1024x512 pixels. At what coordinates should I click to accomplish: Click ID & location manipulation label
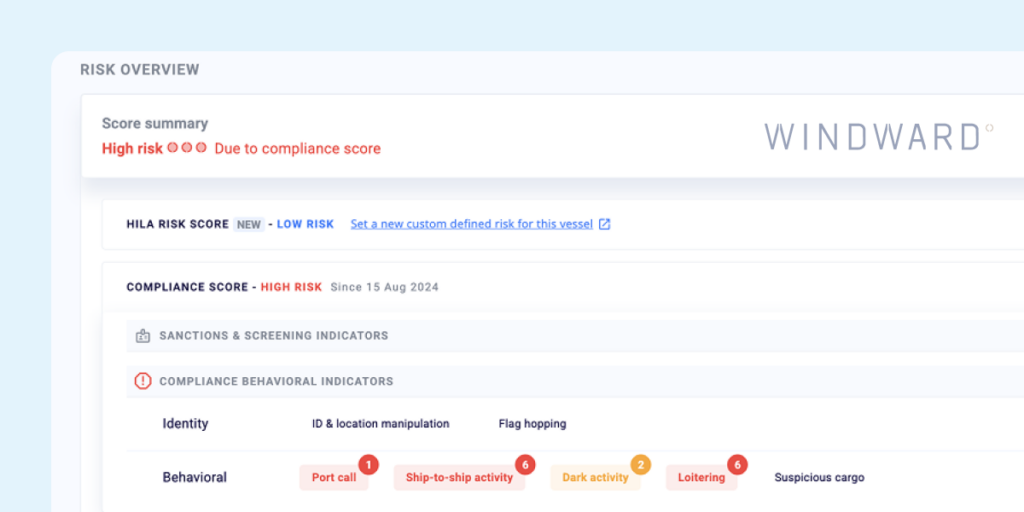(381, 424)
